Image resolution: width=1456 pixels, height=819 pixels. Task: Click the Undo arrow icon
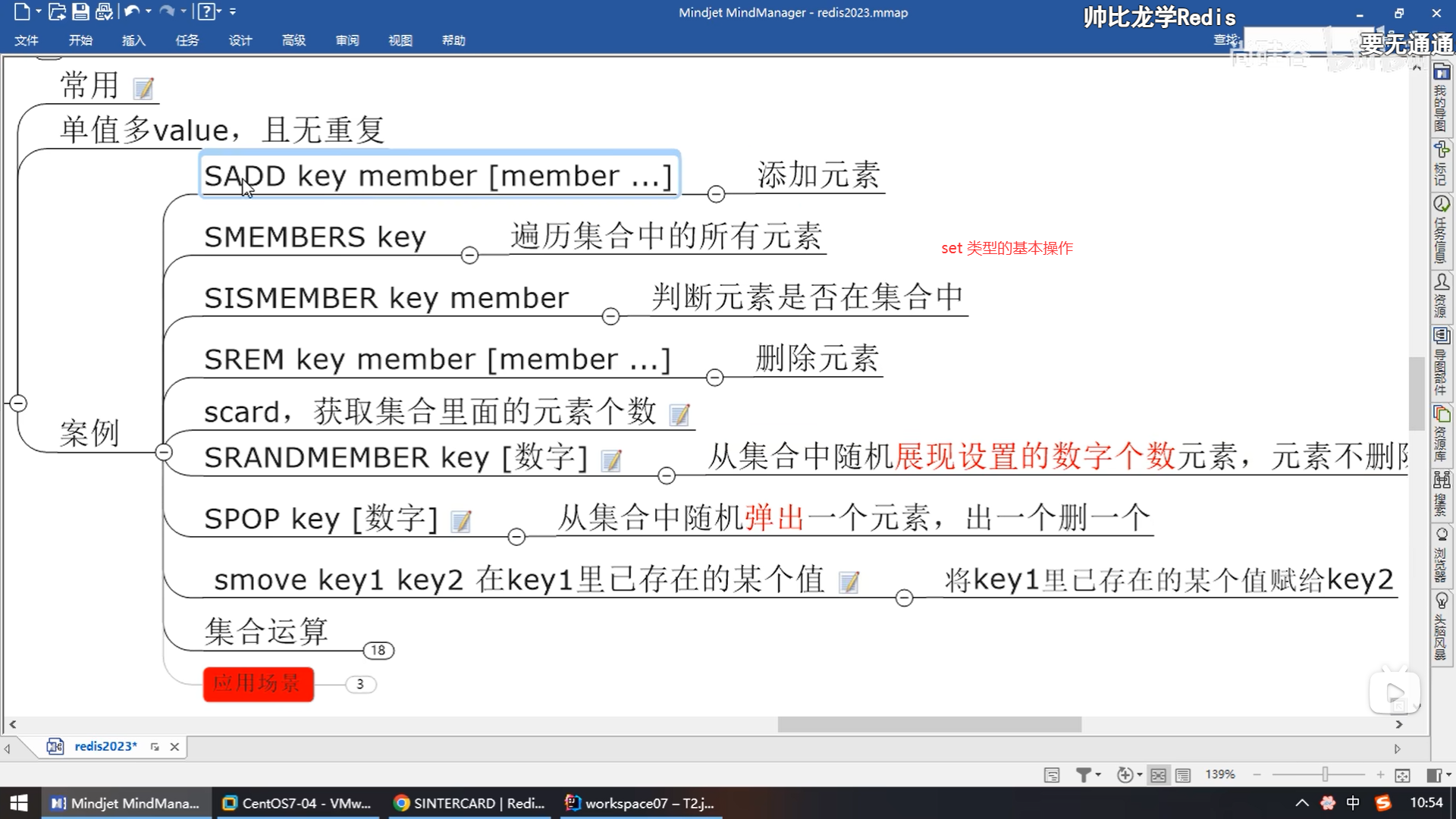[x=131, y=12]
